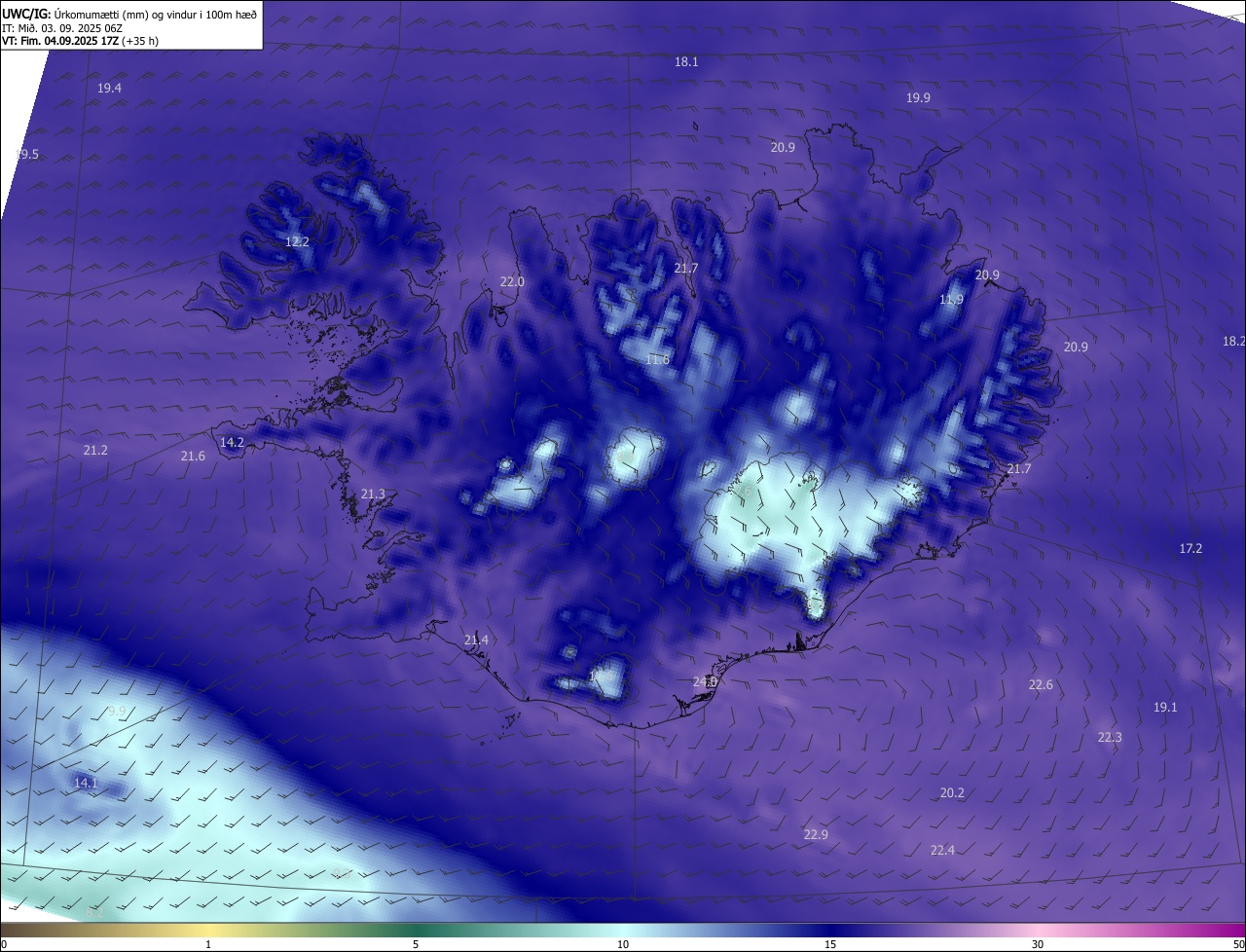This screenshot has height=952, width=1246.
Task: Click the 0 tick on the color scale
Action: (4, 944)
